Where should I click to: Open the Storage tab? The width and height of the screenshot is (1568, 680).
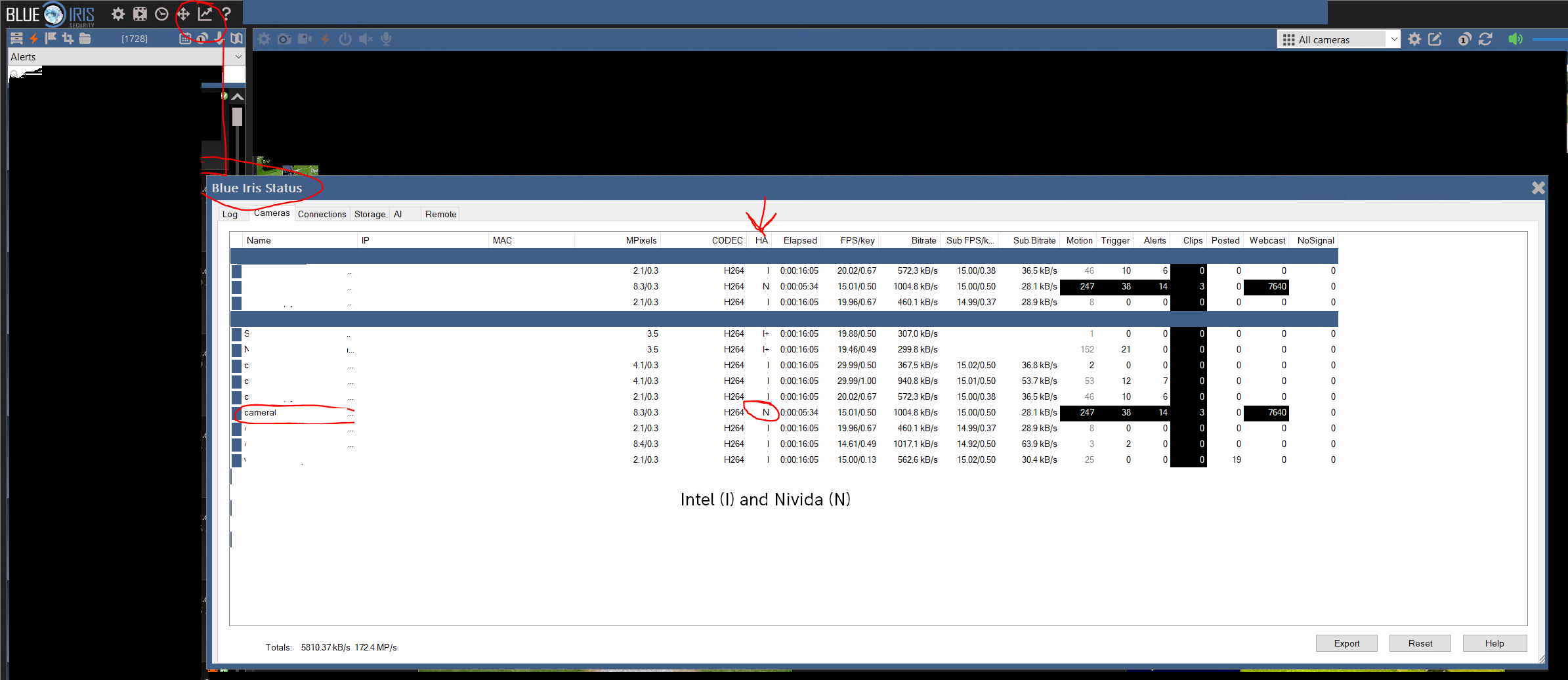pyautogui.click(x=370, y=214)
